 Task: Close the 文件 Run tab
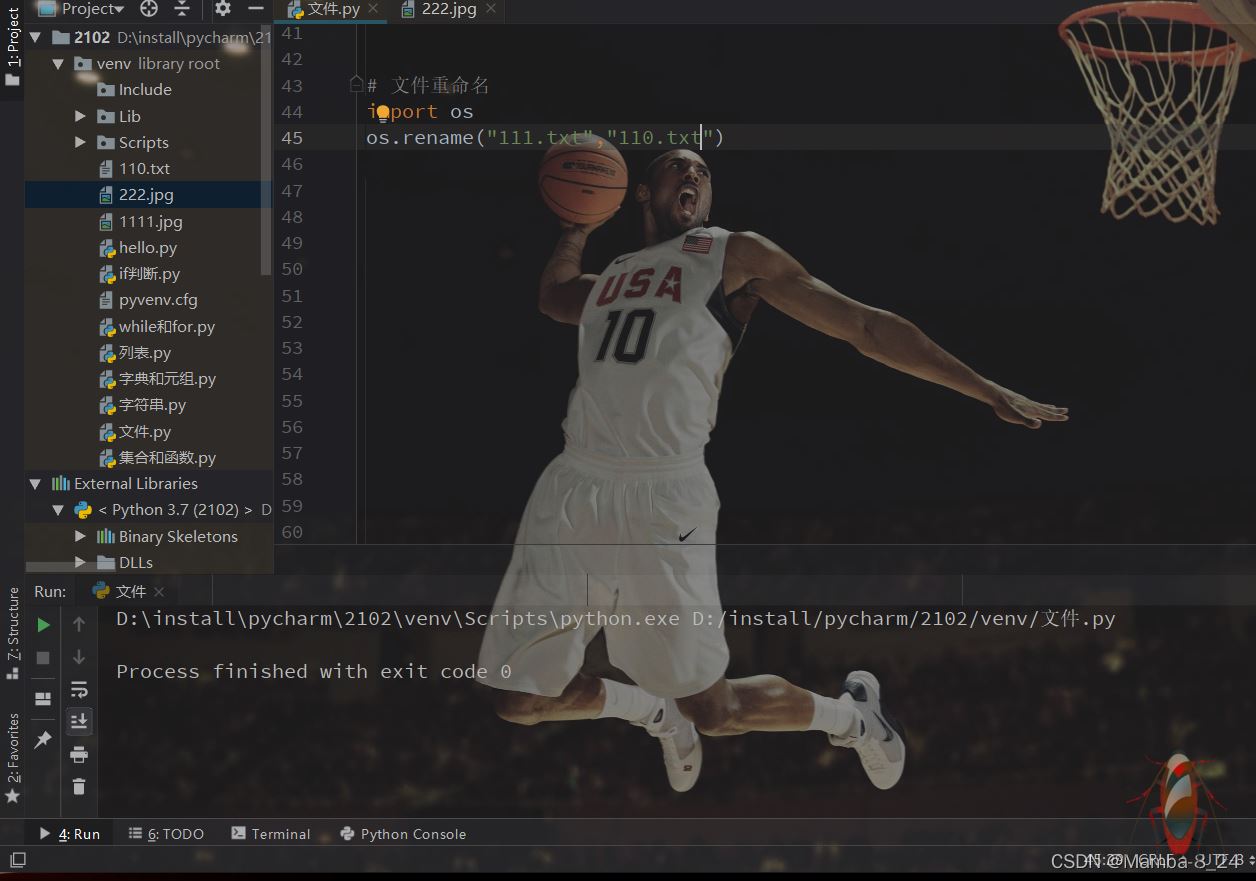(x=159, y=592)
